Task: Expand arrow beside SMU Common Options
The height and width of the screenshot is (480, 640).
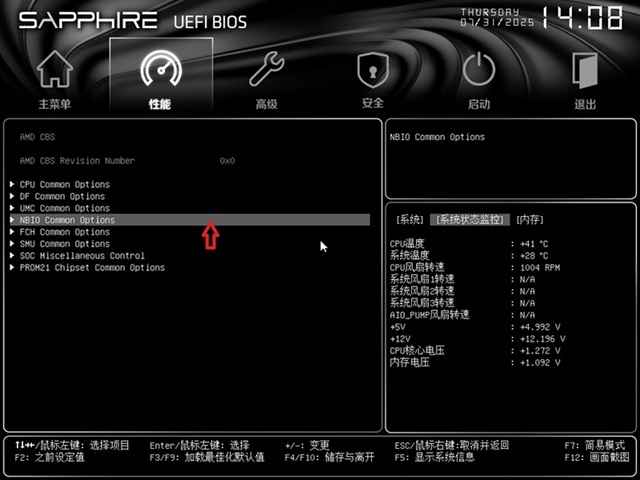Action: pyautogui.click(x=12, y=243)
